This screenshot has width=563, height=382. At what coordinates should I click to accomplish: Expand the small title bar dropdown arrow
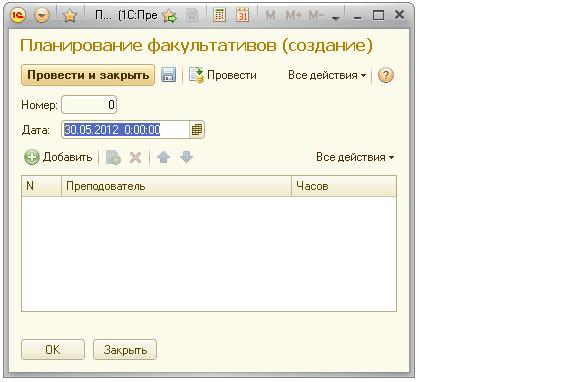pyautogui.click(x=336, y=18)
